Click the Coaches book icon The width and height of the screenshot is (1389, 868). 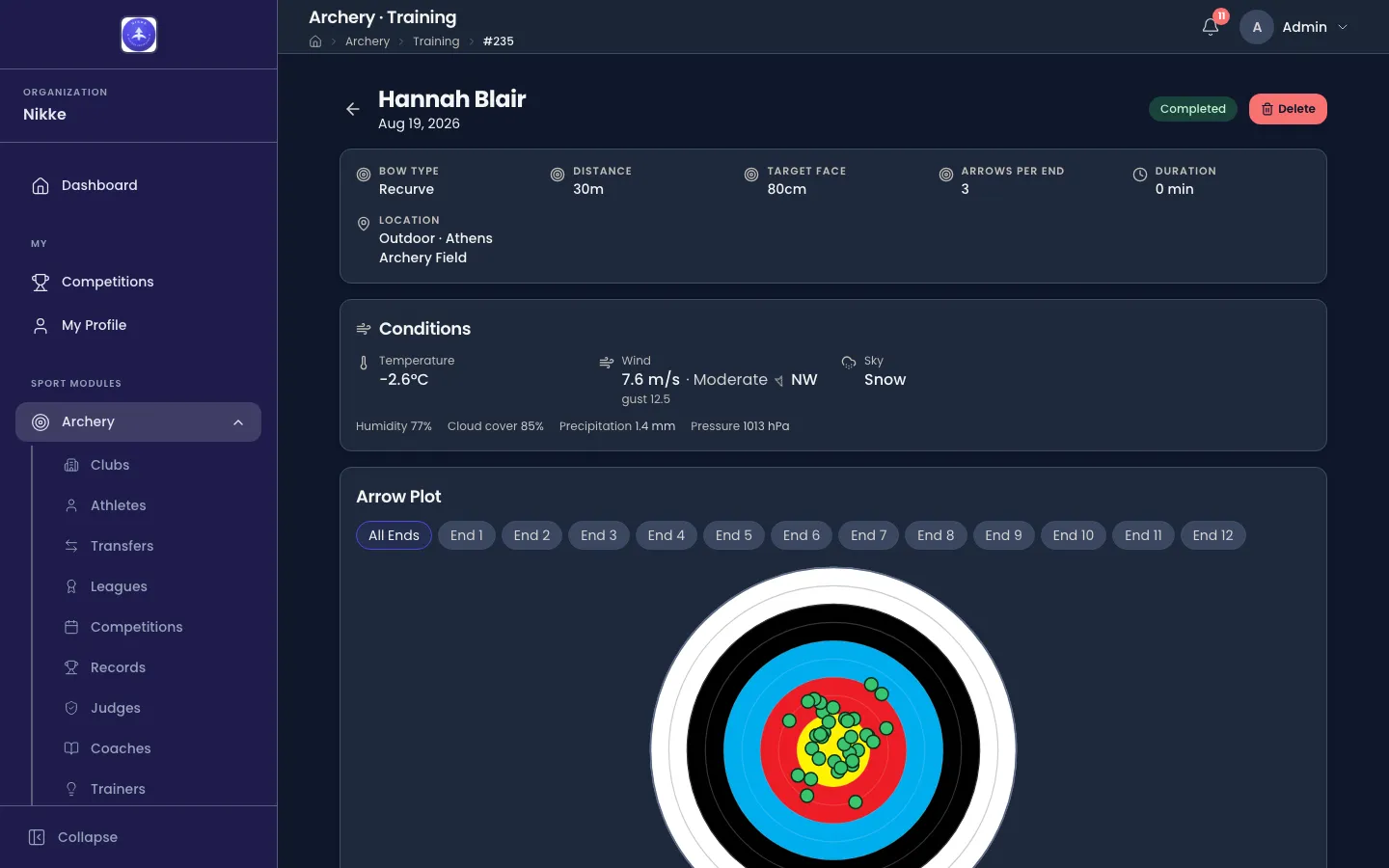(x=71, y=748)
